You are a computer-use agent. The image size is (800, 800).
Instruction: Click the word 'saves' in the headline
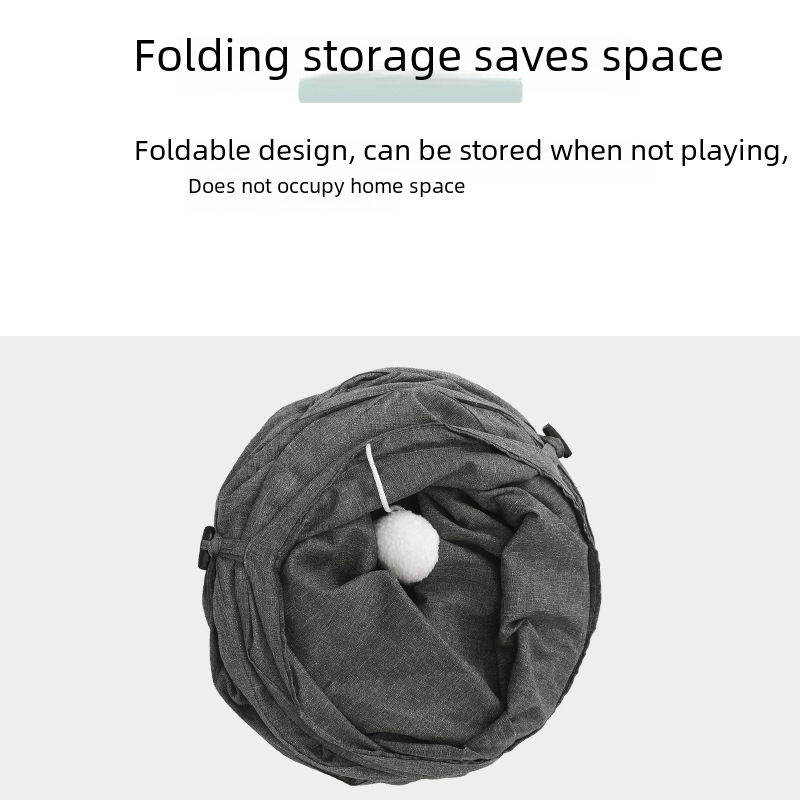point(532,58)
